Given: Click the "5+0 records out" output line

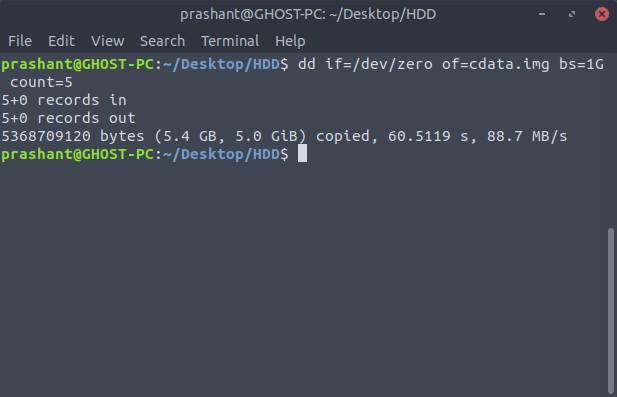Looking at the screenshot, I should [x=68, y=118].
